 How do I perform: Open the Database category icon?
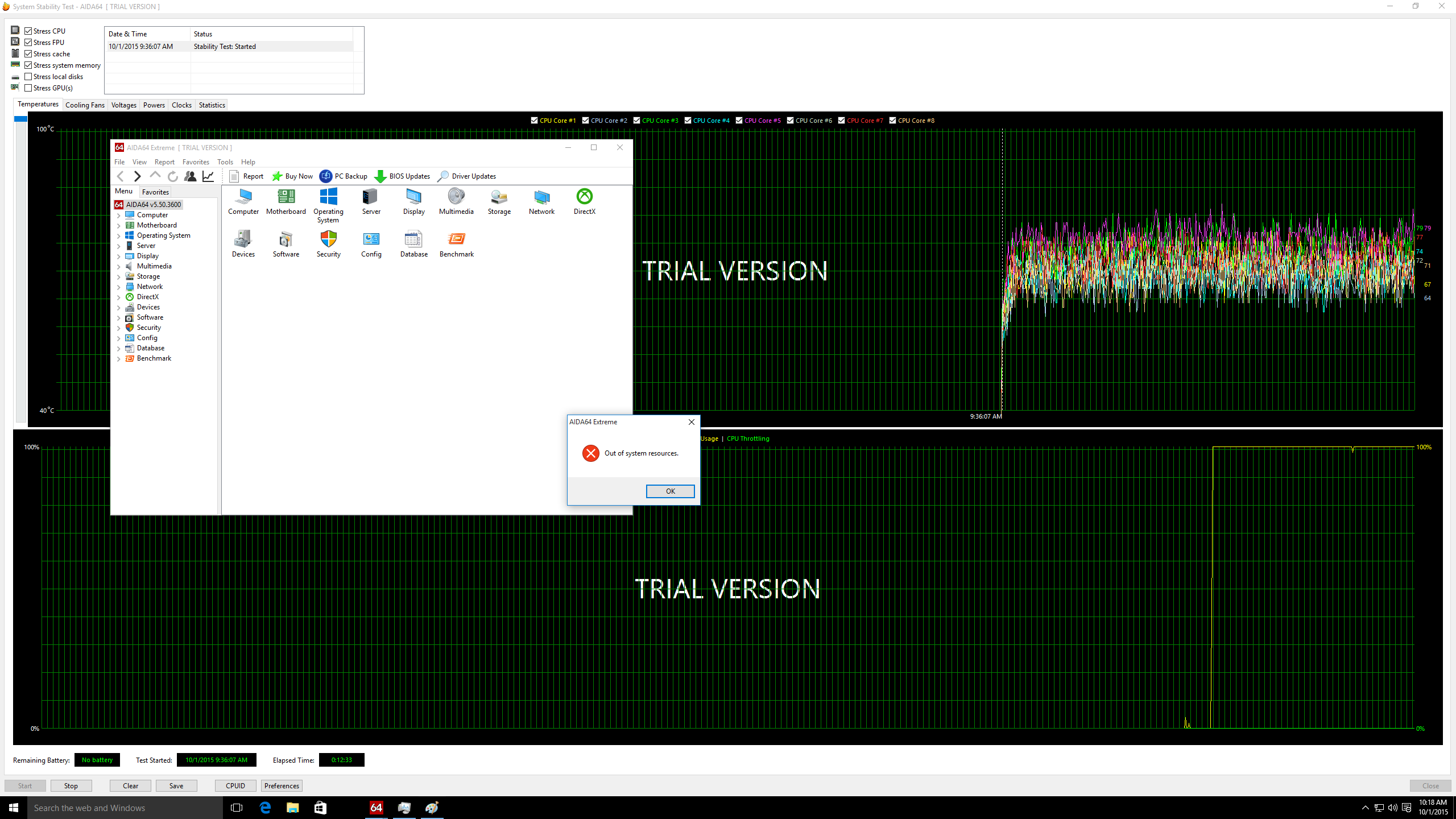click(x=413, y=245)
